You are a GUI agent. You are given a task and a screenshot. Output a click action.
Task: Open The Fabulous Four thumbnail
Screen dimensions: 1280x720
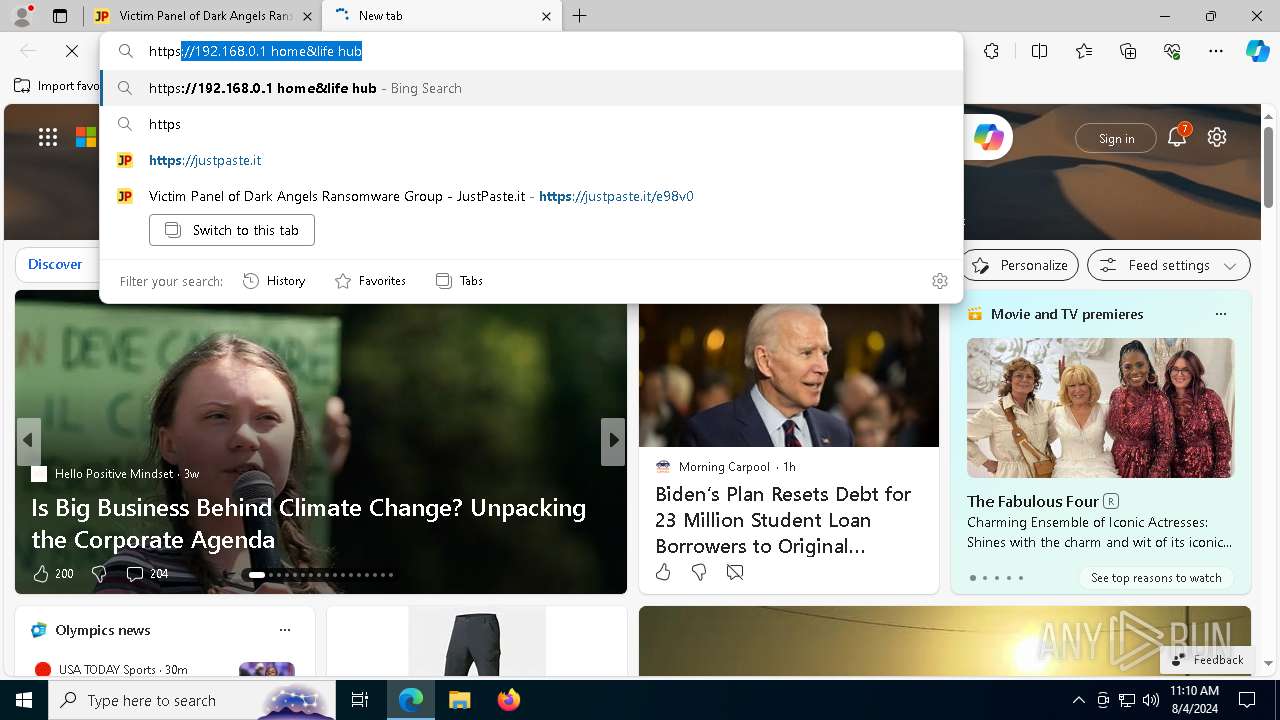coord(1100,408)
